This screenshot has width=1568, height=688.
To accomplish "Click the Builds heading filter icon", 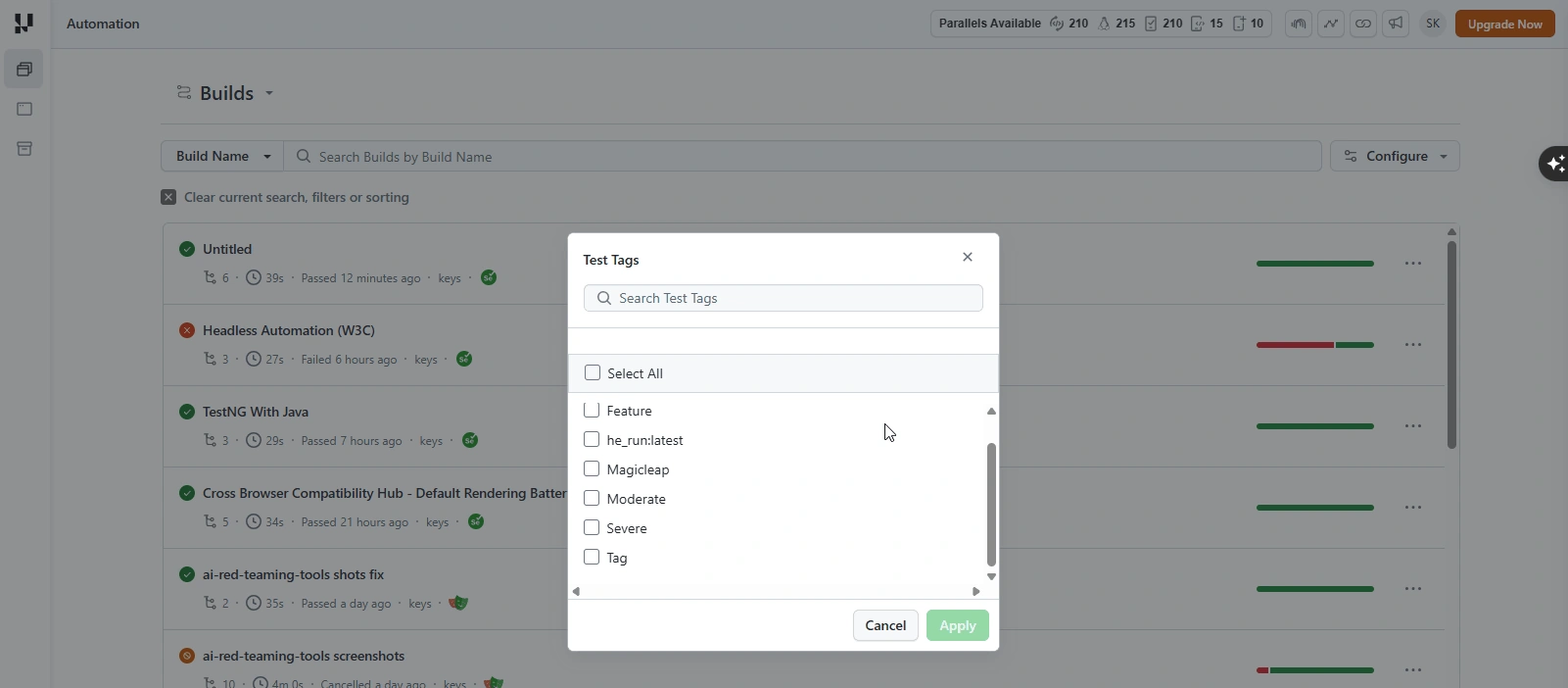I will [x=183, y=92].
